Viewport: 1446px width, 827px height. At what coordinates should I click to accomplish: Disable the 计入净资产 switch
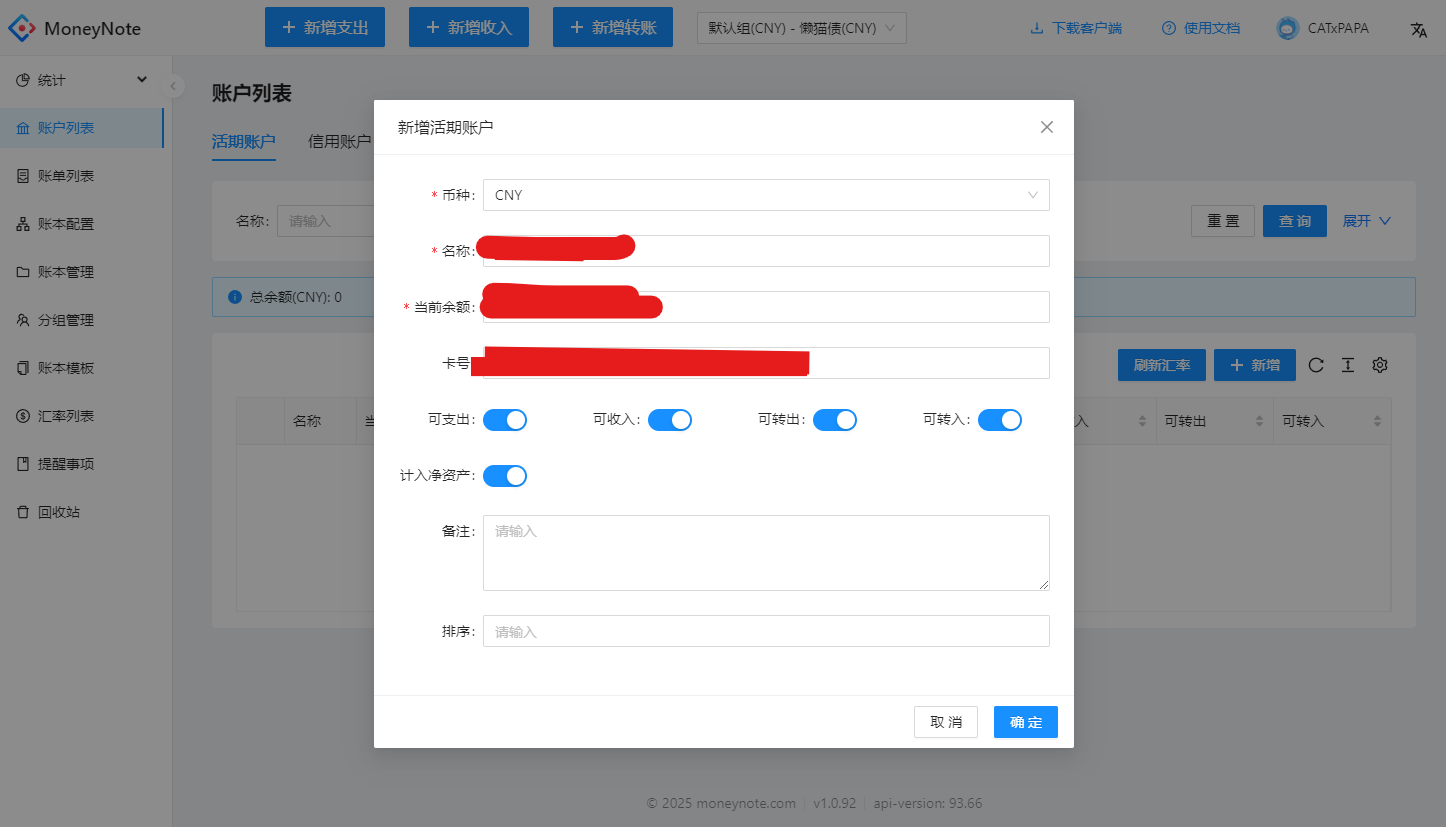point(505,476)
